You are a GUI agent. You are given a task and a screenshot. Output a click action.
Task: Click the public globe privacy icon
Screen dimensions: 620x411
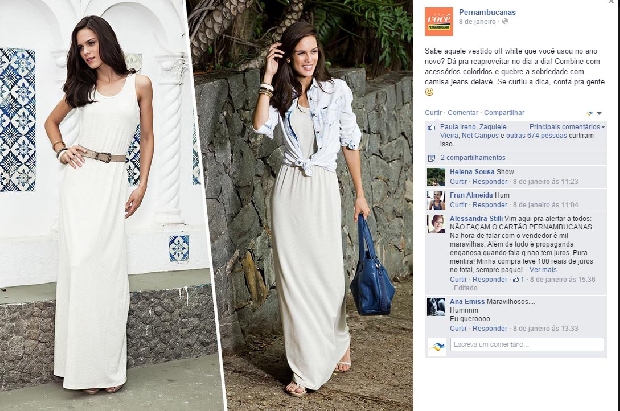click(505, 21)
